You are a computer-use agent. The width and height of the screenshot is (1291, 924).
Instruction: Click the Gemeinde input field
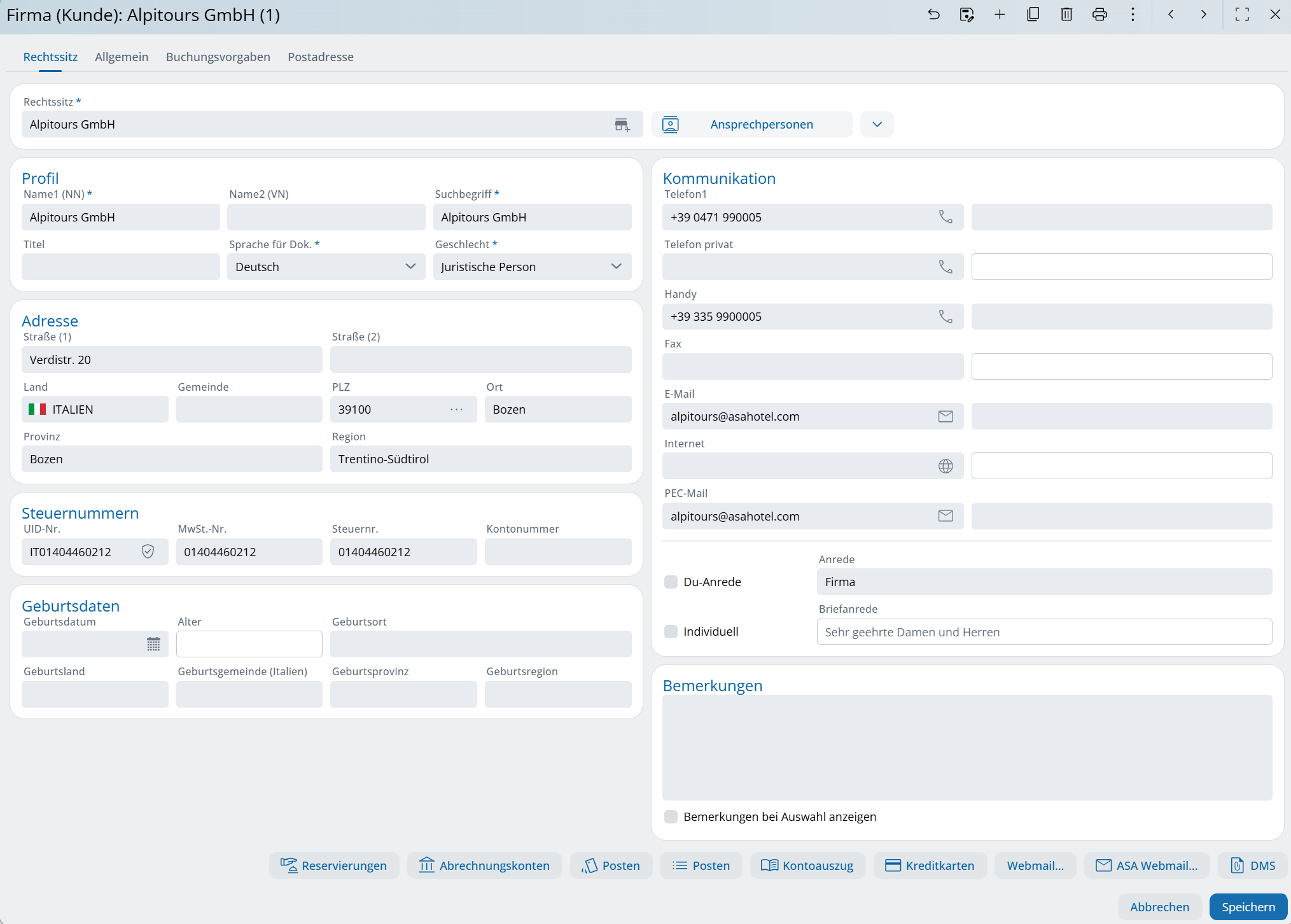249,409
